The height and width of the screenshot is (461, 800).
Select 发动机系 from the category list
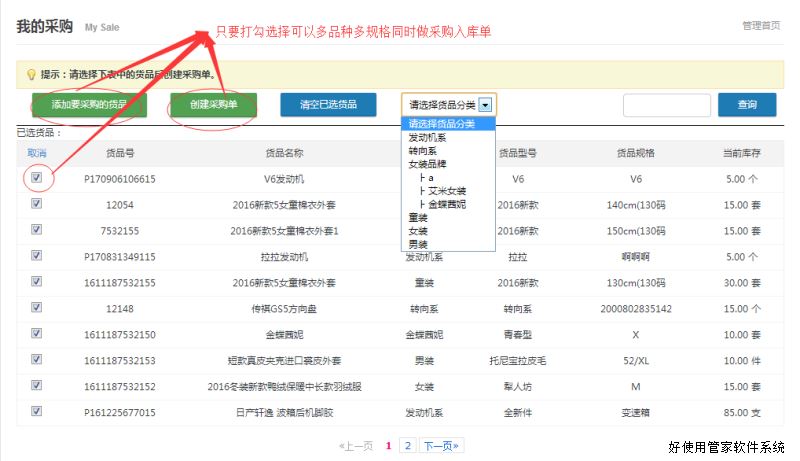pyautogui.click(x=428, y=137)
